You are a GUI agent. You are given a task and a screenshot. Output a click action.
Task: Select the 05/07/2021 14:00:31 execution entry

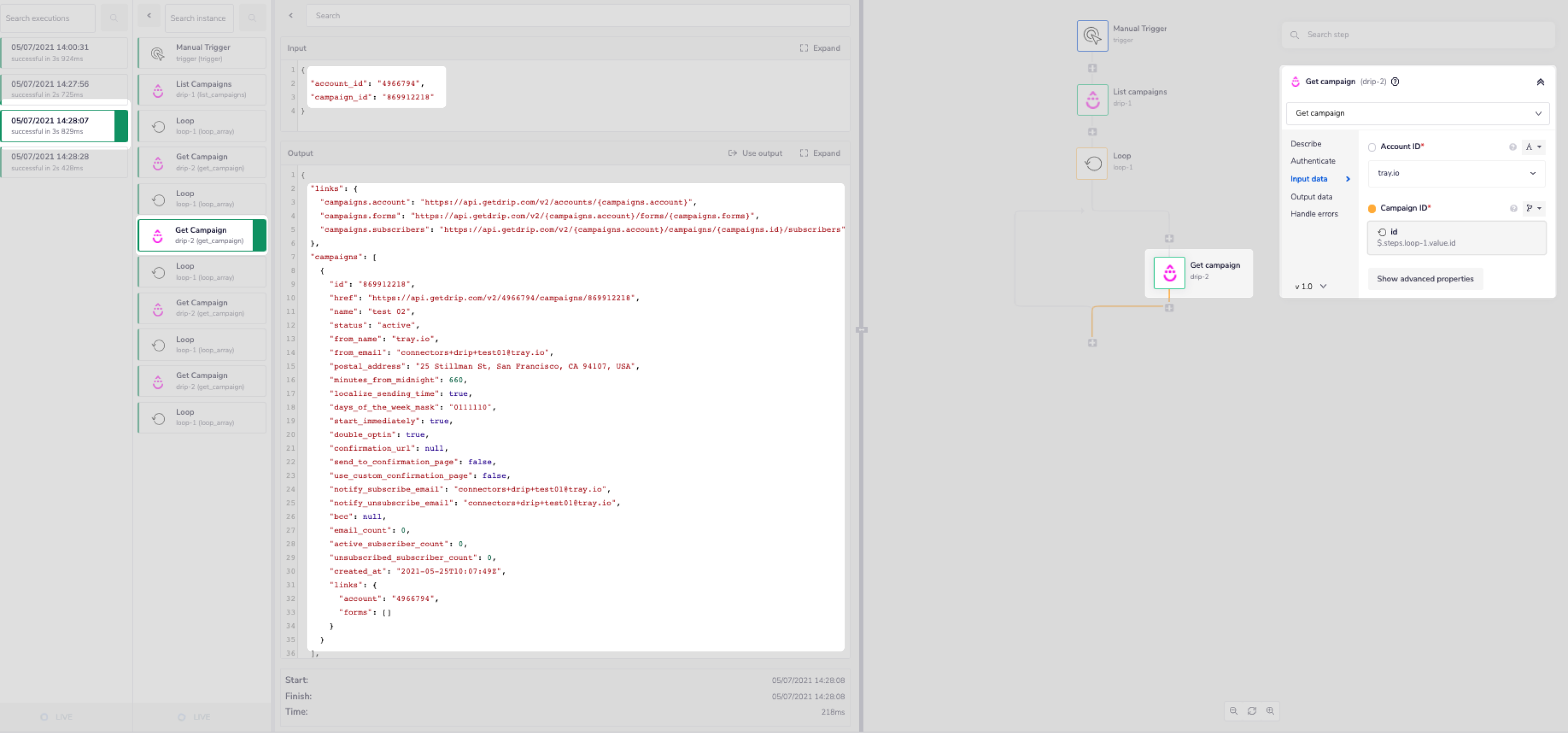click(64, 52)
